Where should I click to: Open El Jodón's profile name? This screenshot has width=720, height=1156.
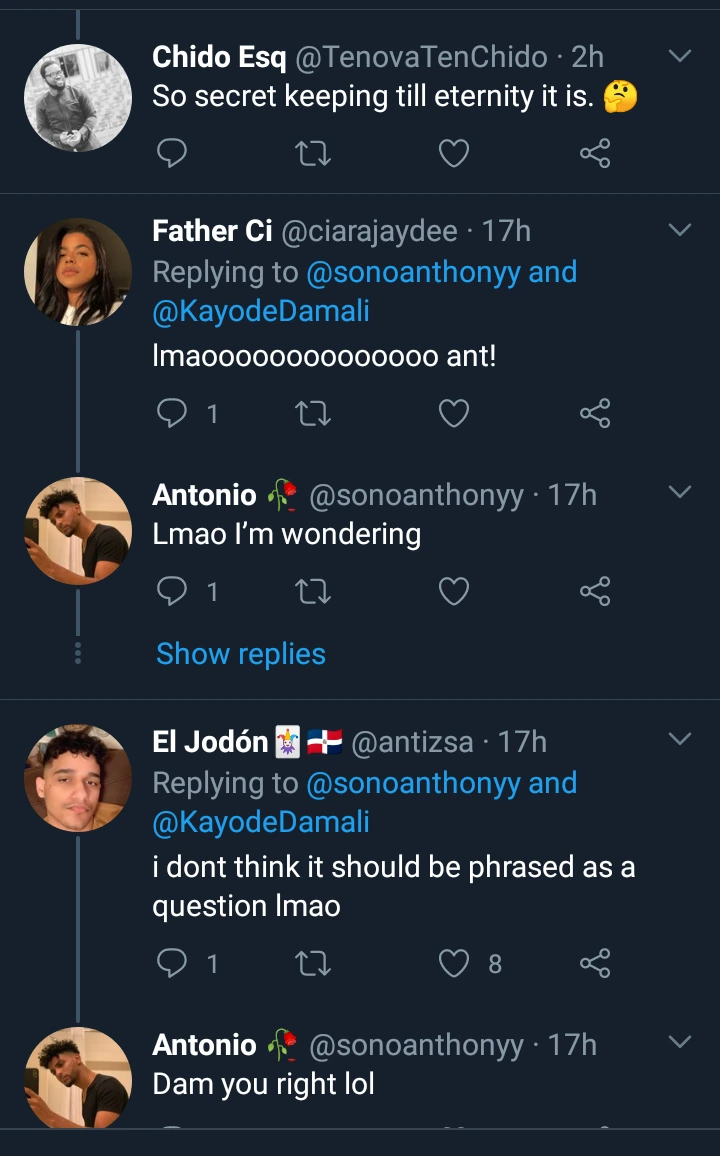[210, 742]
